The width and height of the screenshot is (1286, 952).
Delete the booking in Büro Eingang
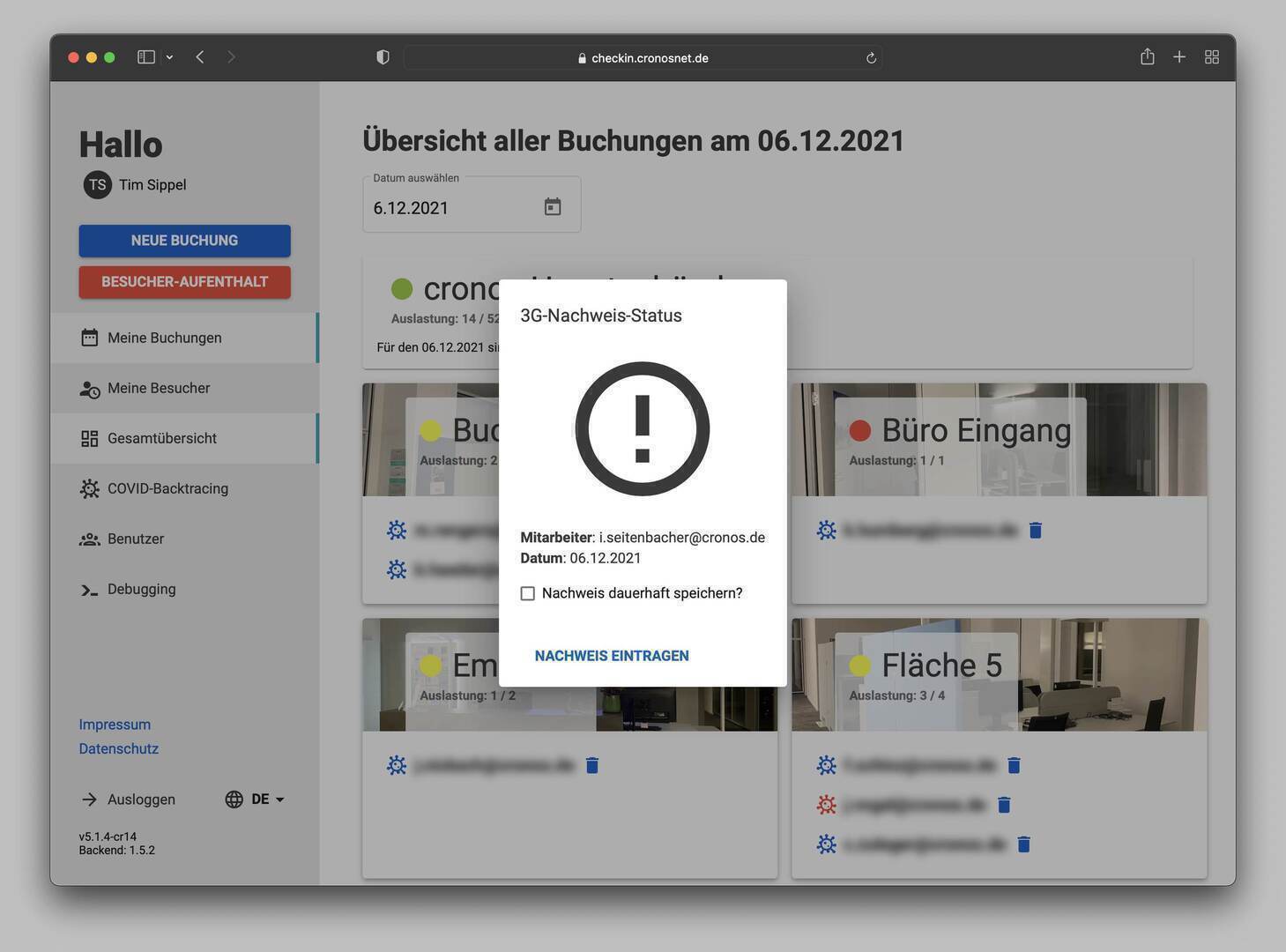coord(1036,531)
